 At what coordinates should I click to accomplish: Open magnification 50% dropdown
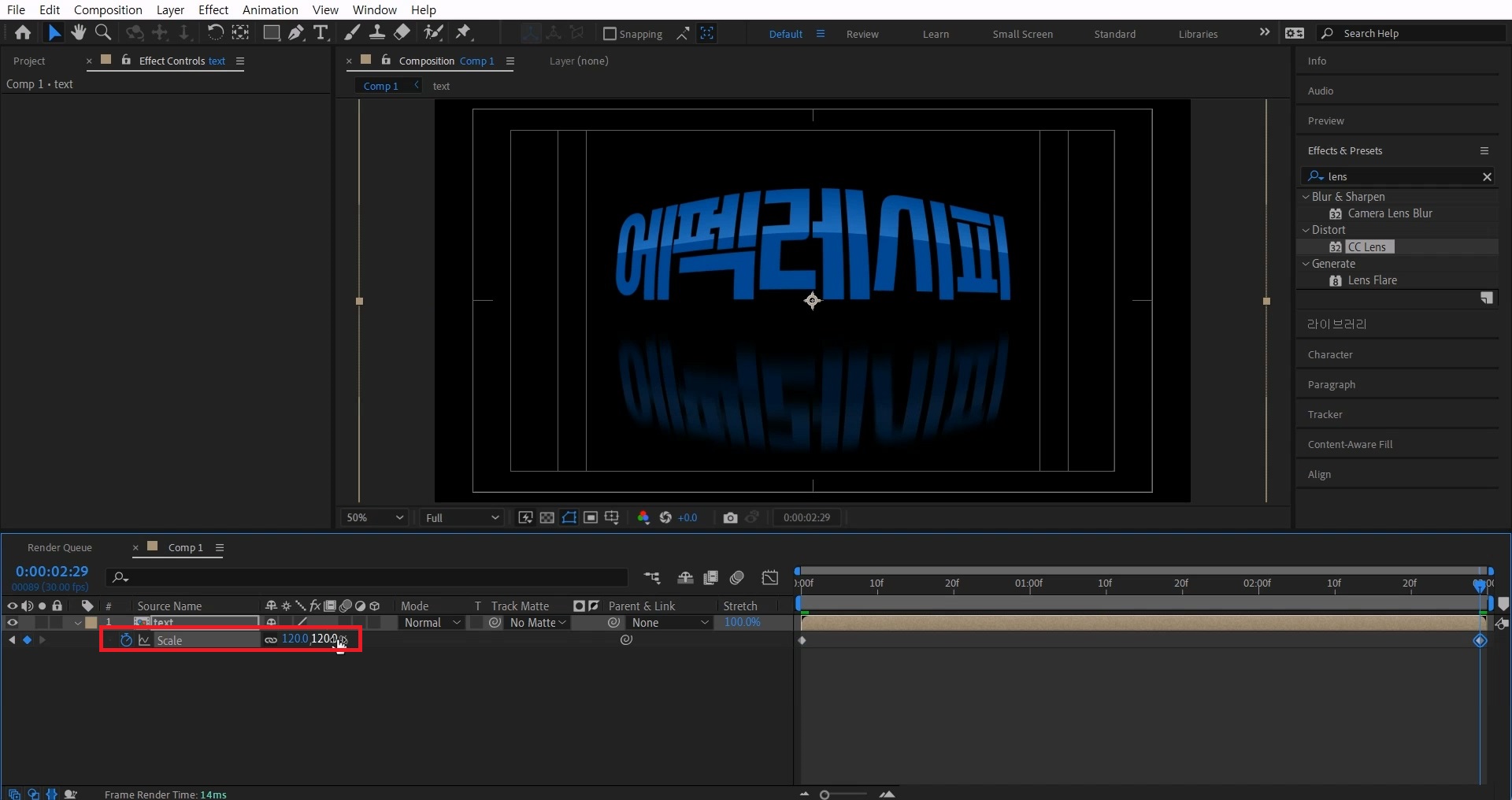(375, 517)
